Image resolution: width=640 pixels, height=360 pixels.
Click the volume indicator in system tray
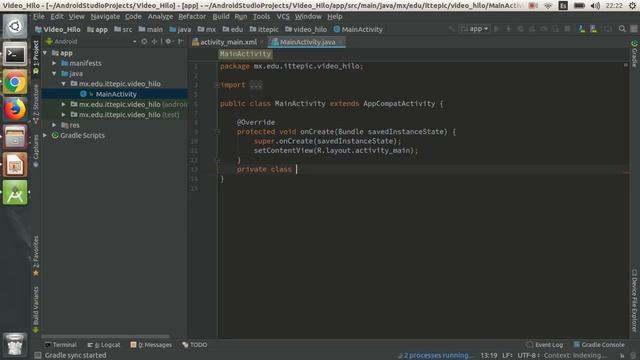(x=596, y=5)
